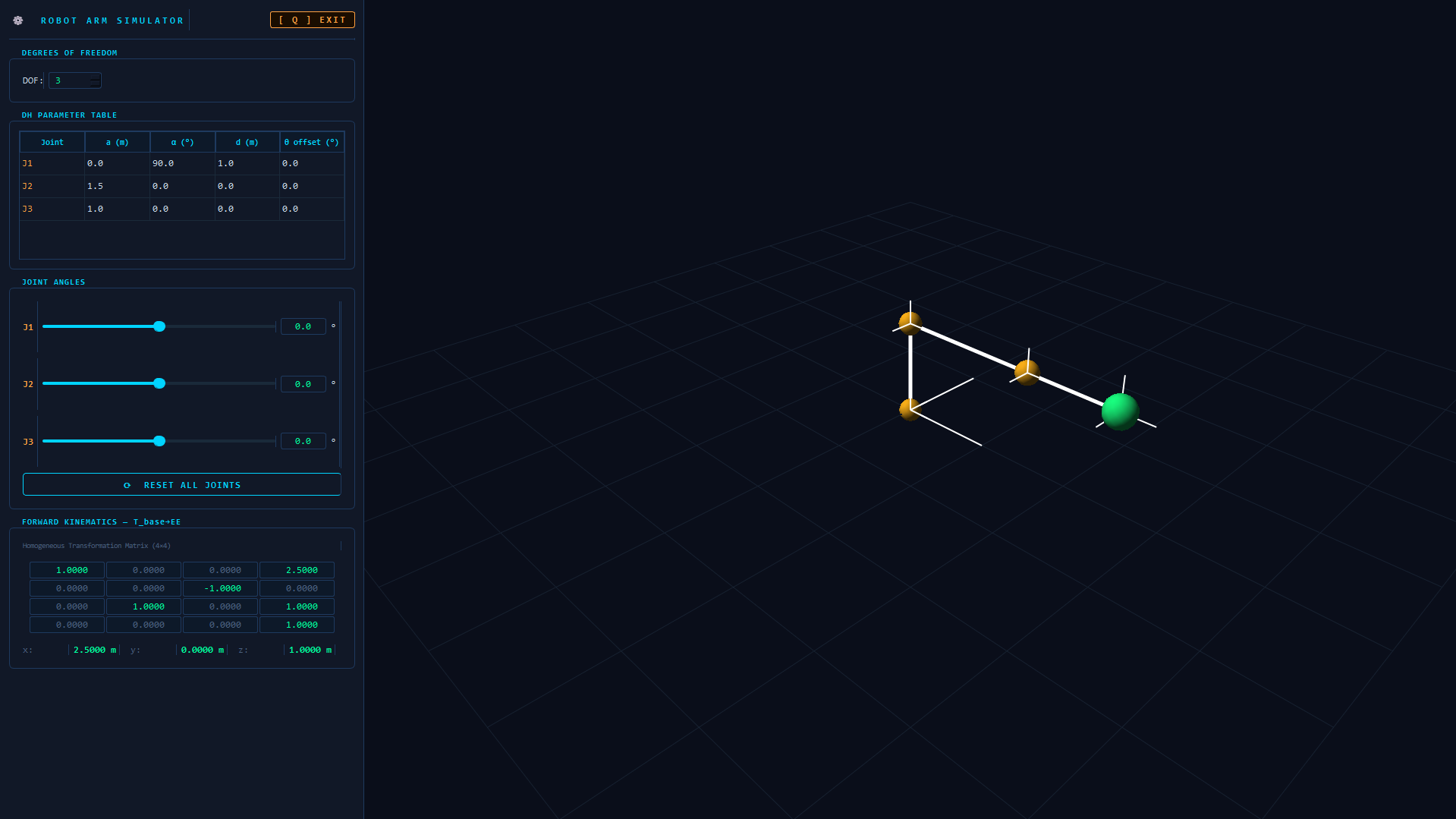The height and width of the screenshot is (819, 1456).
Task: Click the orange base joint sphere
Action: click(x=910, y=409)
